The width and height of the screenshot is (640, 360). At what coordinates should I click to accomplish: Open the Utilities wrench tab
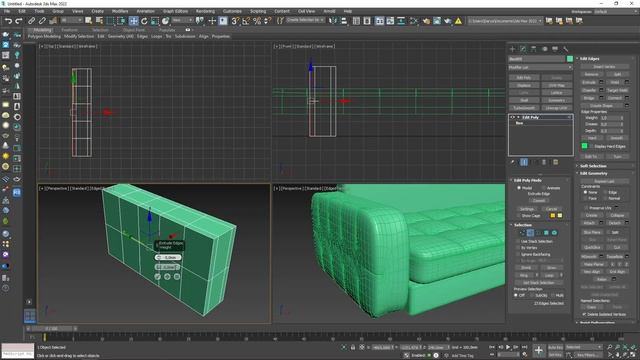click(x=566, y=49)
